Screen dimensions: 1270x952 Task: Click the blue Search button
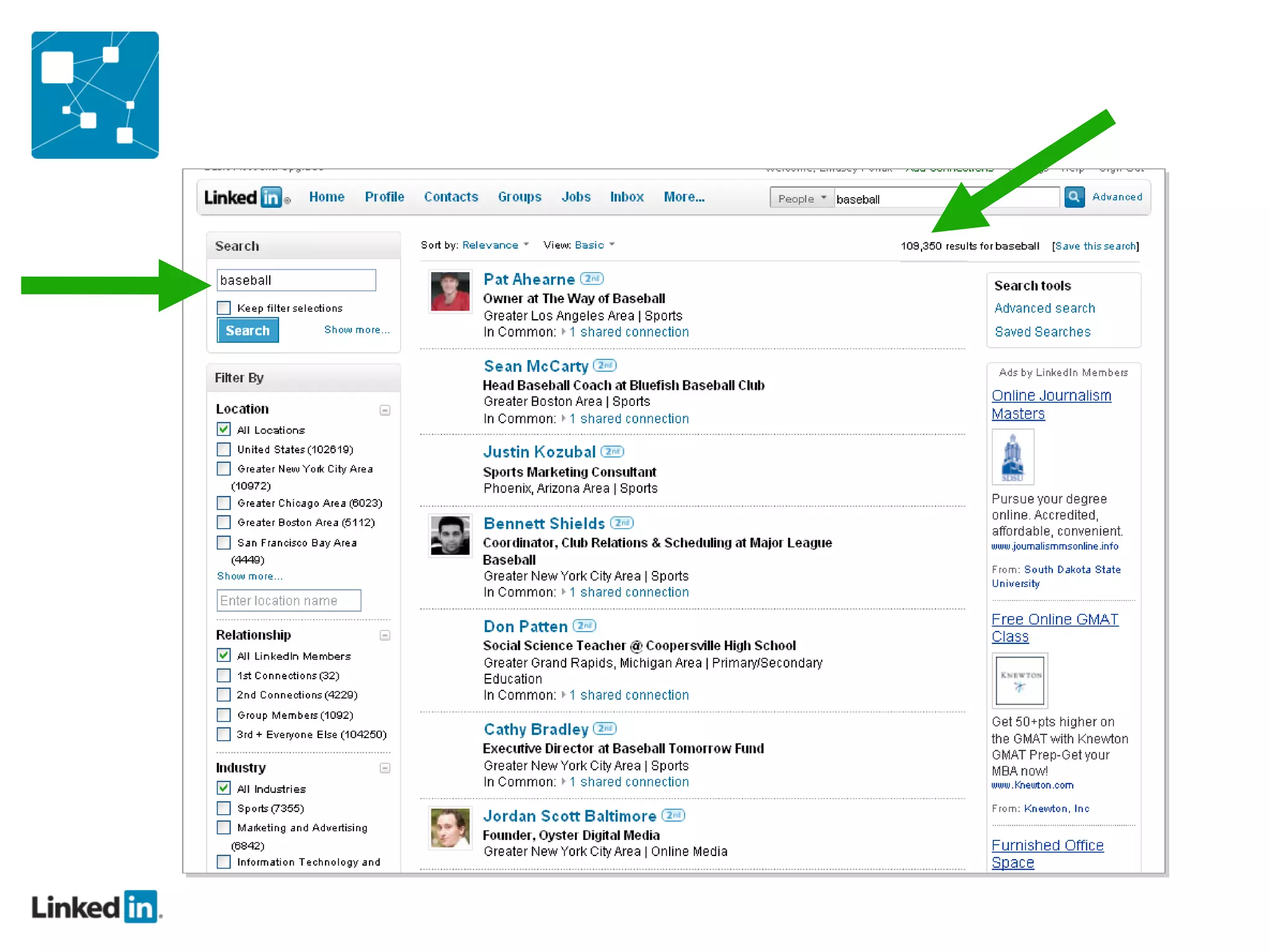[247, 330]
